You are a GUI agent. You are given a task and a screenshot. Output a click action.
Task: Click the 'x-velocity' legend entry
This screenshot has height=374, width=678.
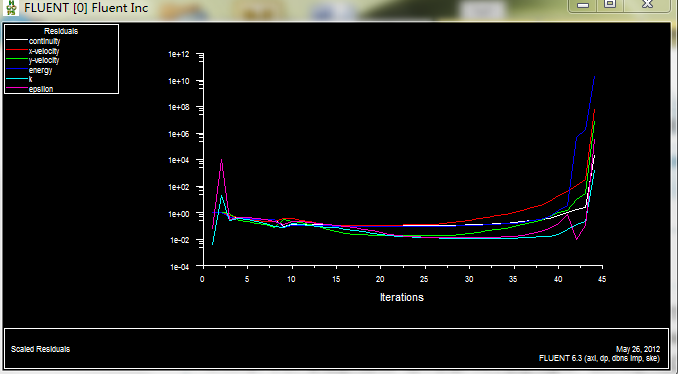(44, 51)
